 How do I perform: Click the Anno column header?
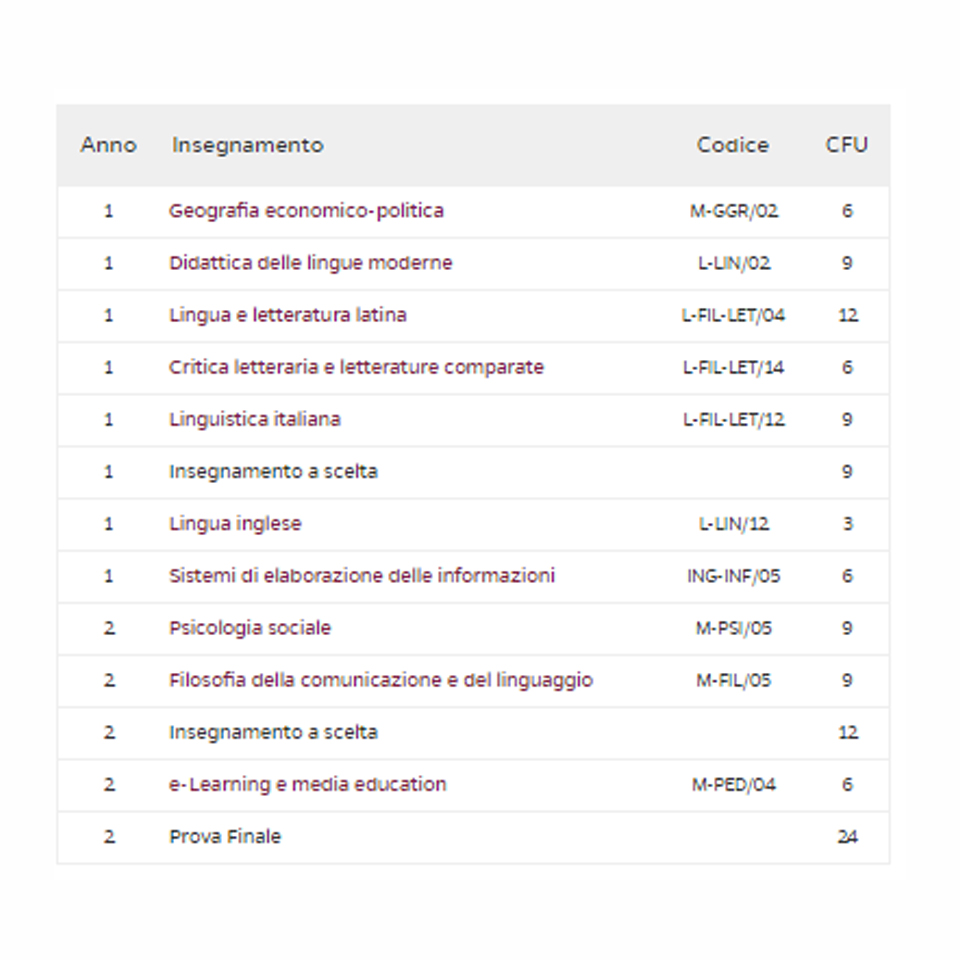pos(108,145)
